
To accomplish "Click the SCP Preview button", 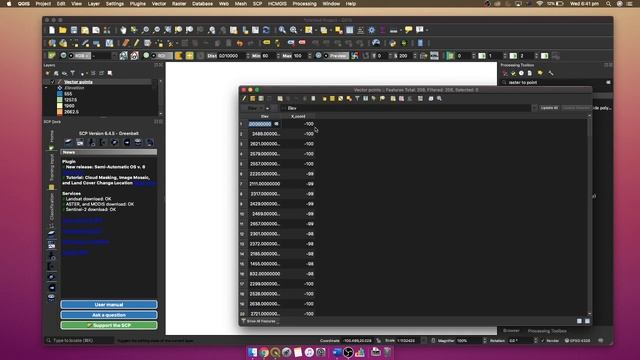I will (338, 56).
